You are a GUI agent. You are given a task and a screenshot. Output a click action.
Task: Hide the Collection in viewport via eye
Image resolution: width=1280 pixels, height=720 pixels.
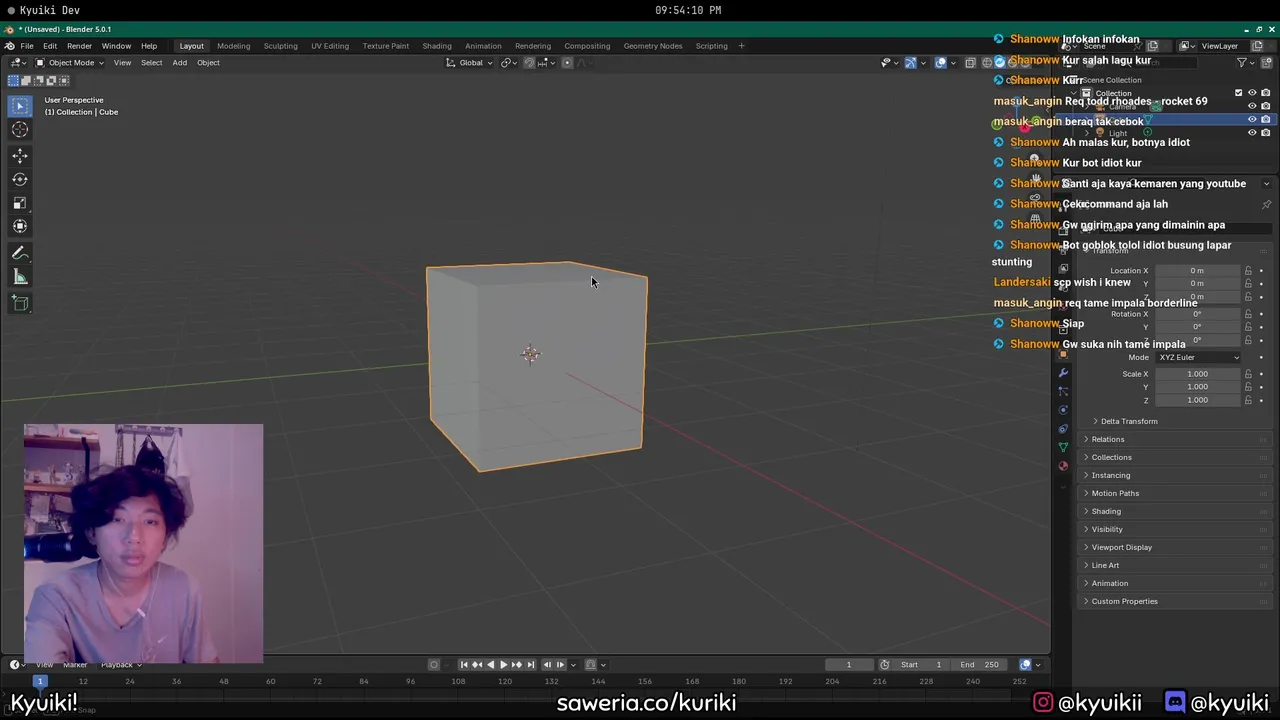pos(1252,93)
